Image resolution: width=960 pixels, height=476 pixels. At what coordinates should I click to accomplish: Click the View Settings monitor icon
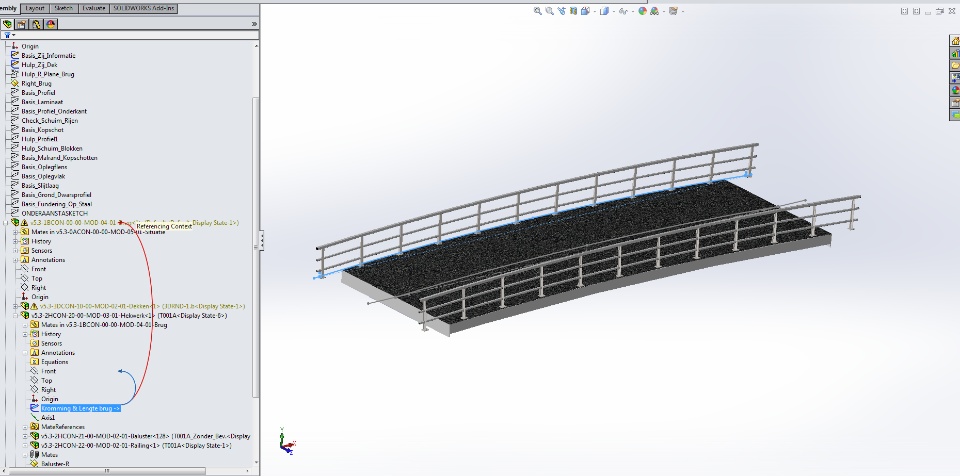point(673,11)
